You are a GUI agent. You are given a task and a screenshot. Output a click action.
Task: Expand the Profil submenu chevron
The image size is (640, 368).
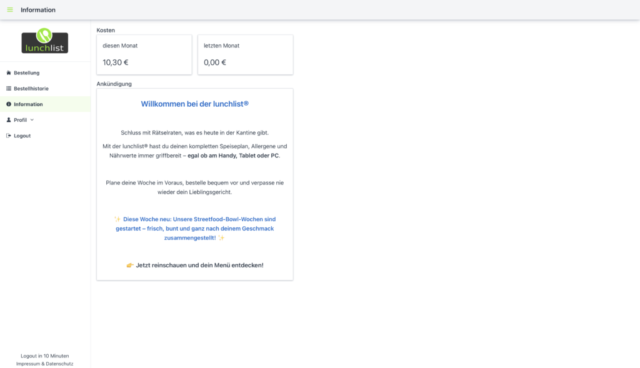tap(32, 120)
